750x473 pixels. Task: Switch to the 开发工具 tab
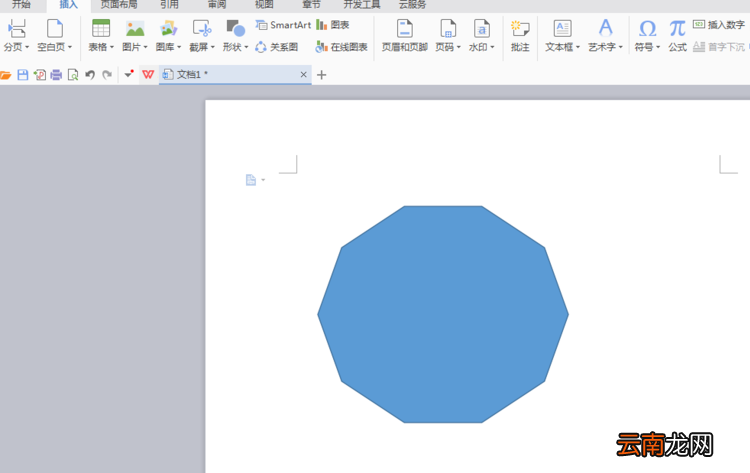pos(362,5)
